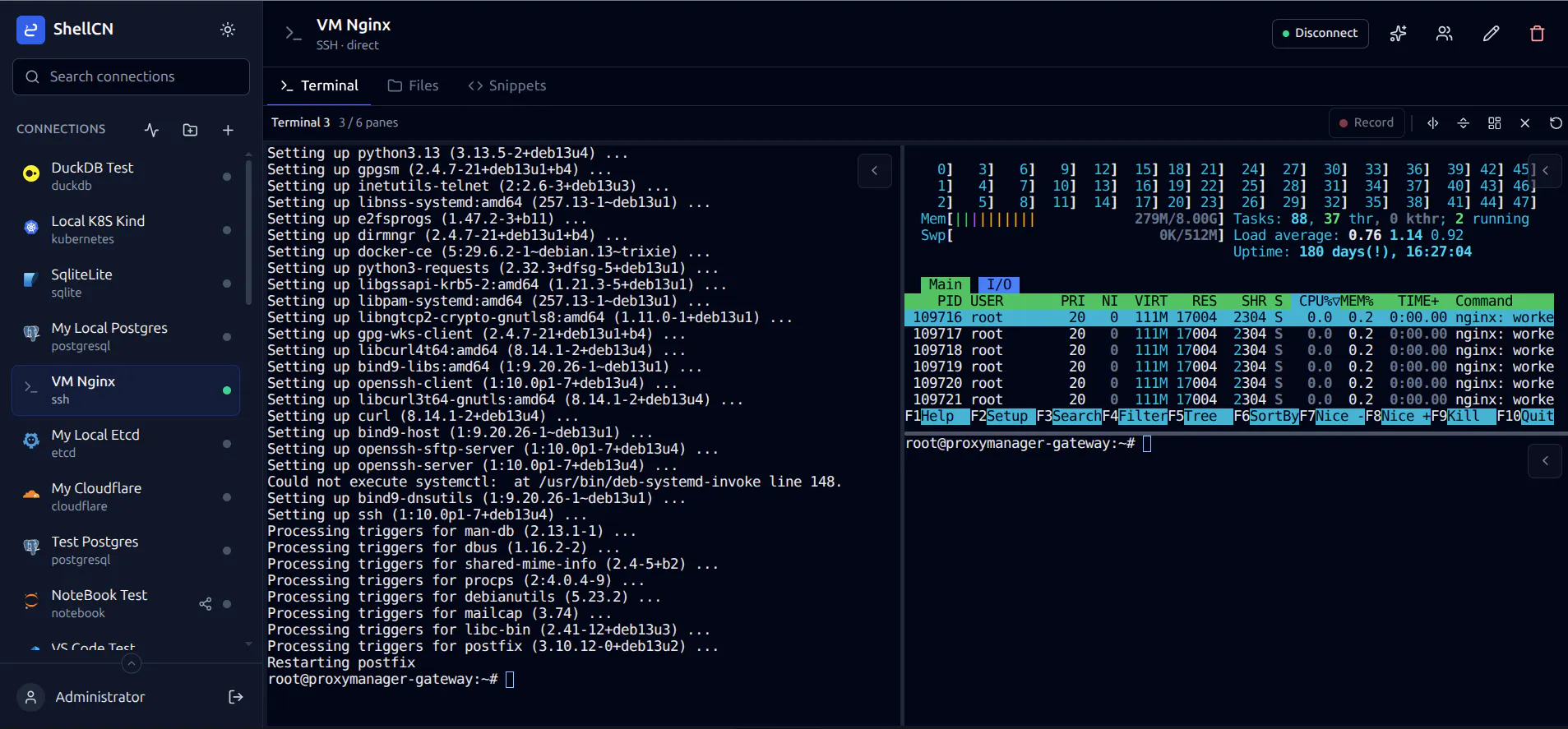
Task: Select the My Local Postgres connection
Action: coord(126,337)
